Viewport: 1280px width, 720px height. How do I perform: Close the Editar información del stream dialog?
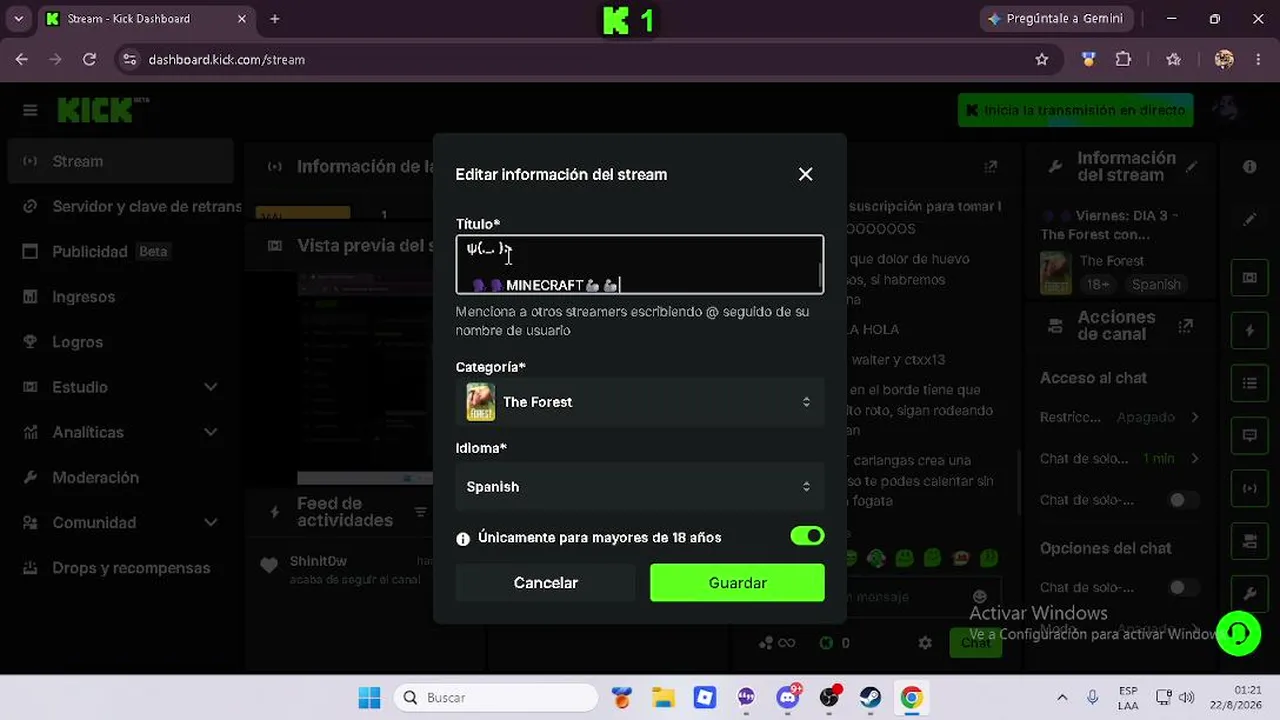click(805, 174)
